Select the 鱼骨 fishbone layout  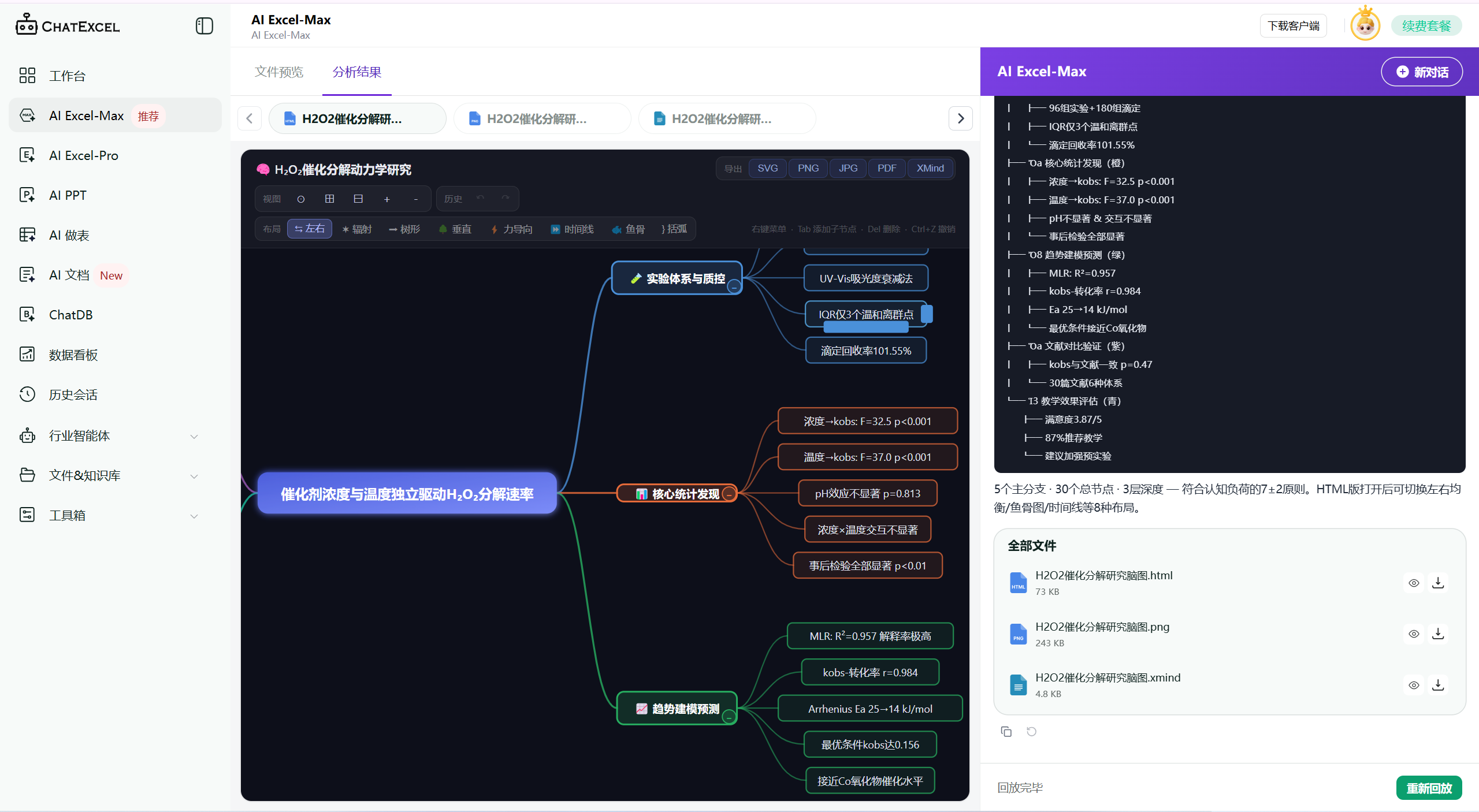coord(629,229)
